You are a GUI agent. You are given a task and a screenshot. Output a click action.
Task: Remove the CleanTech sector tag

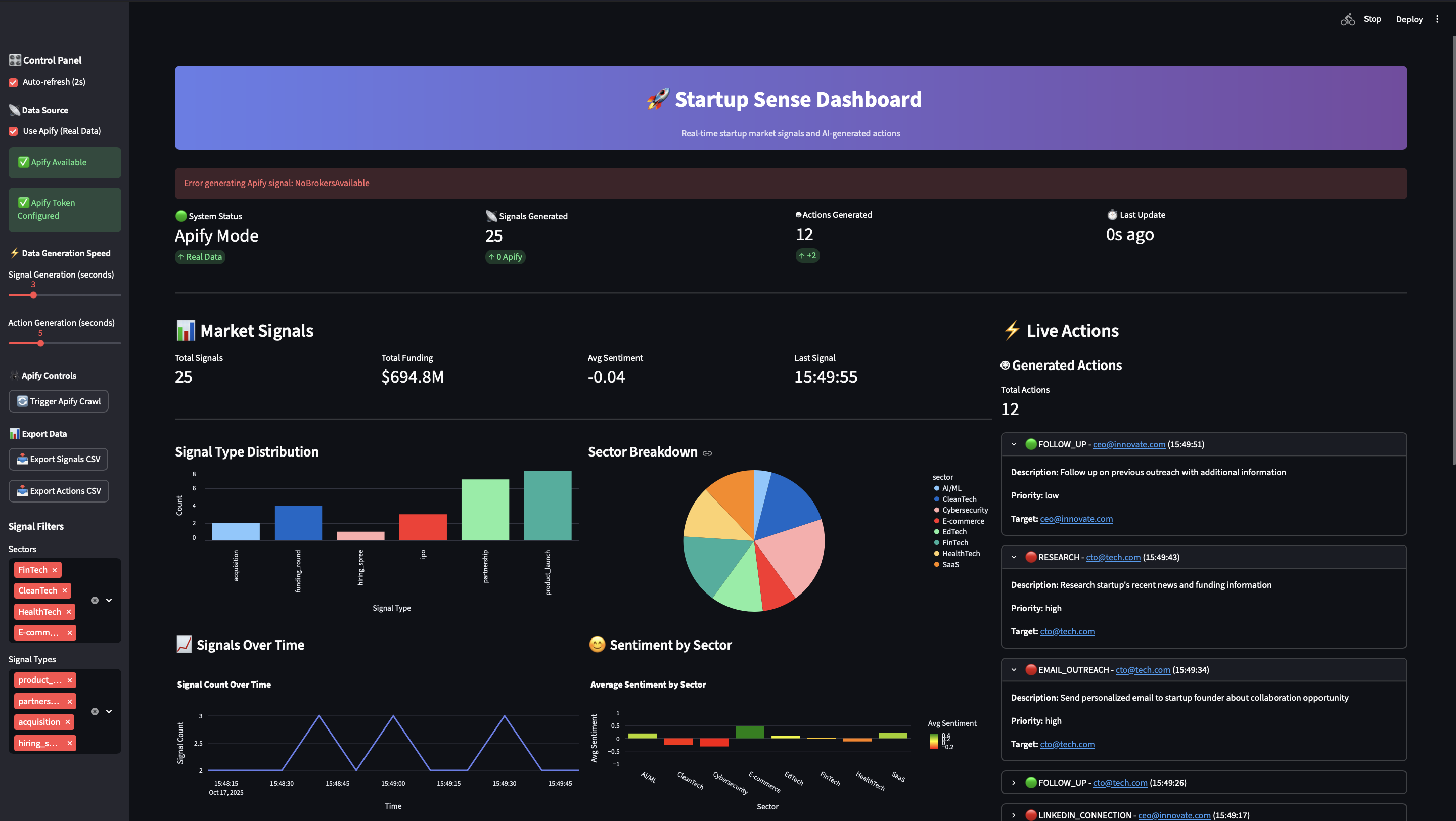pos(64,590)
